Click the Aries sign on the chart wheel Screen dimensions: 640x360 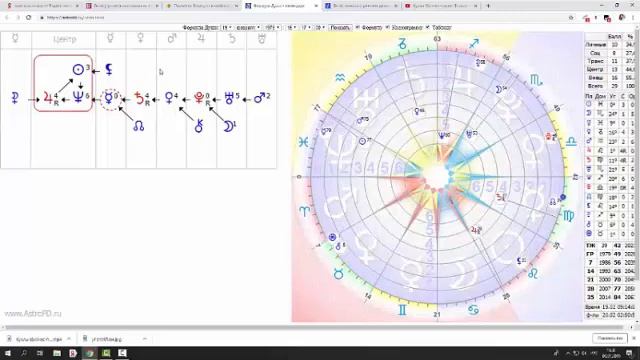pyautogui.click(x=304, y=211)
